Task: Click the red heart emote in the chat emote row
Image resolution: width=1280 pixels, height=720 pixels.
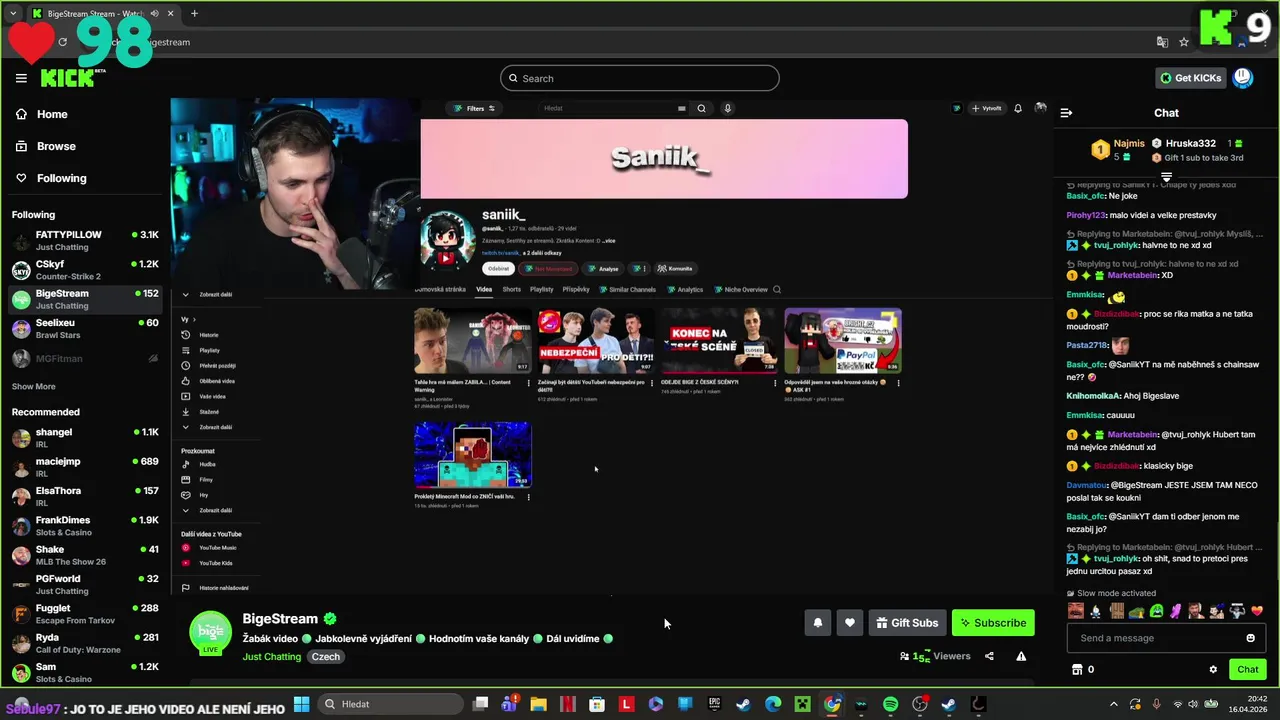Action: pyautogui.click(x=1258, y=611)
